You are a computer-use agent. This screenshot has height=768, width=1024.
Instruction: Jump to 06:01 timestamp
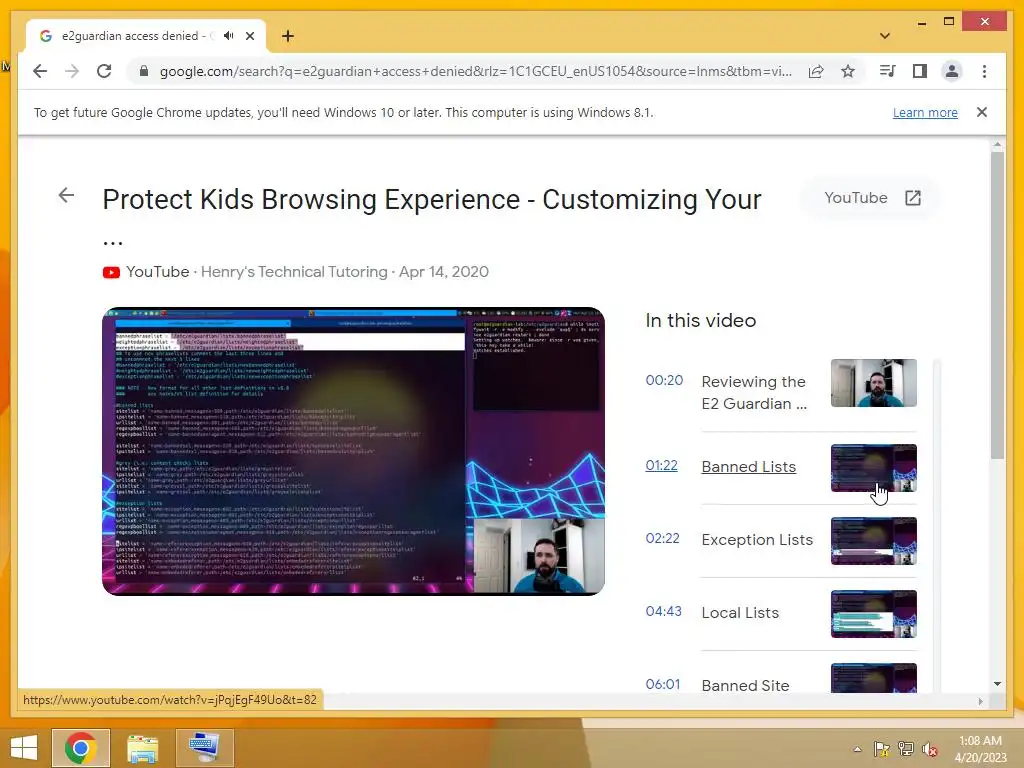[x=663, y=684]
